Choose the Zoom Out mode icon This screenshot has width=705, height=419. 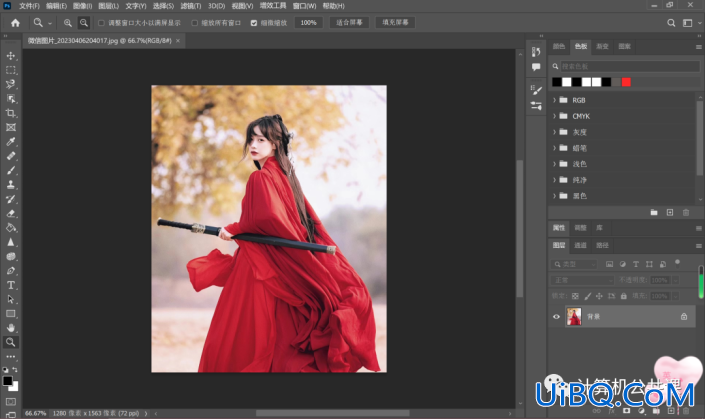pos(84,22)
